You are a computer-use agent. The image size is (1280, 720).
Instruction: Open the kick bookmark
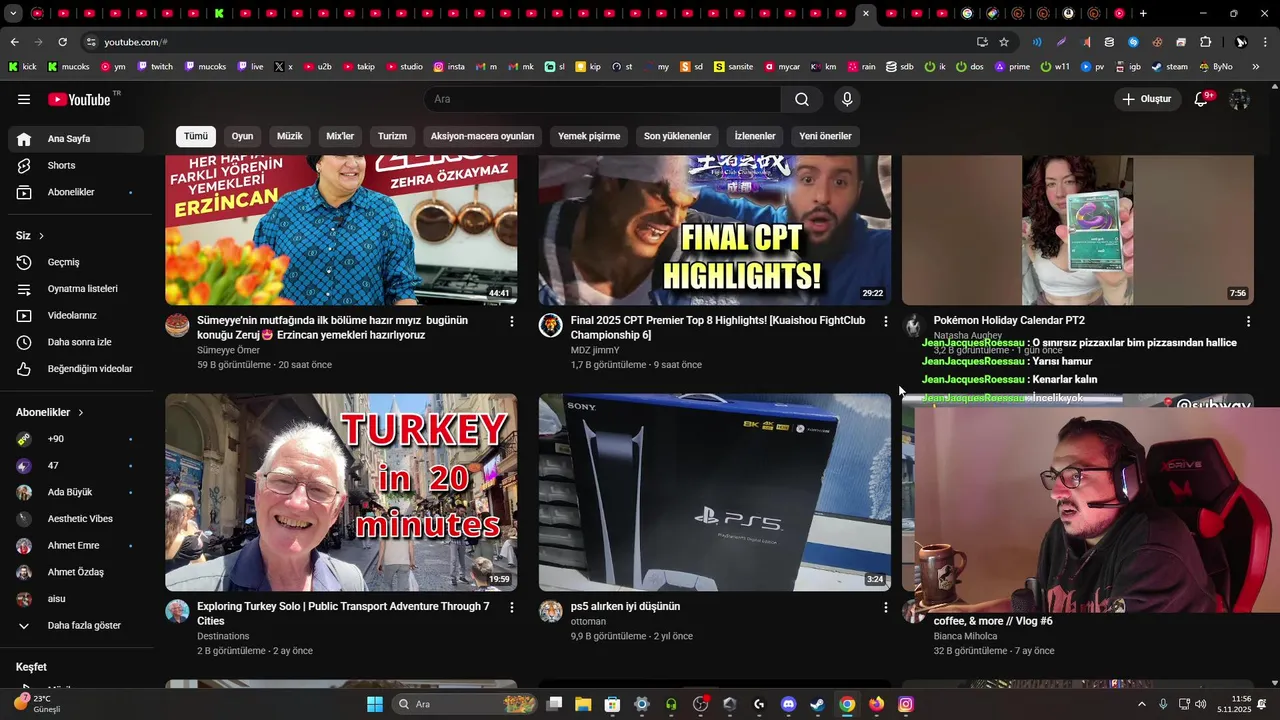click(x=22, y=67)
